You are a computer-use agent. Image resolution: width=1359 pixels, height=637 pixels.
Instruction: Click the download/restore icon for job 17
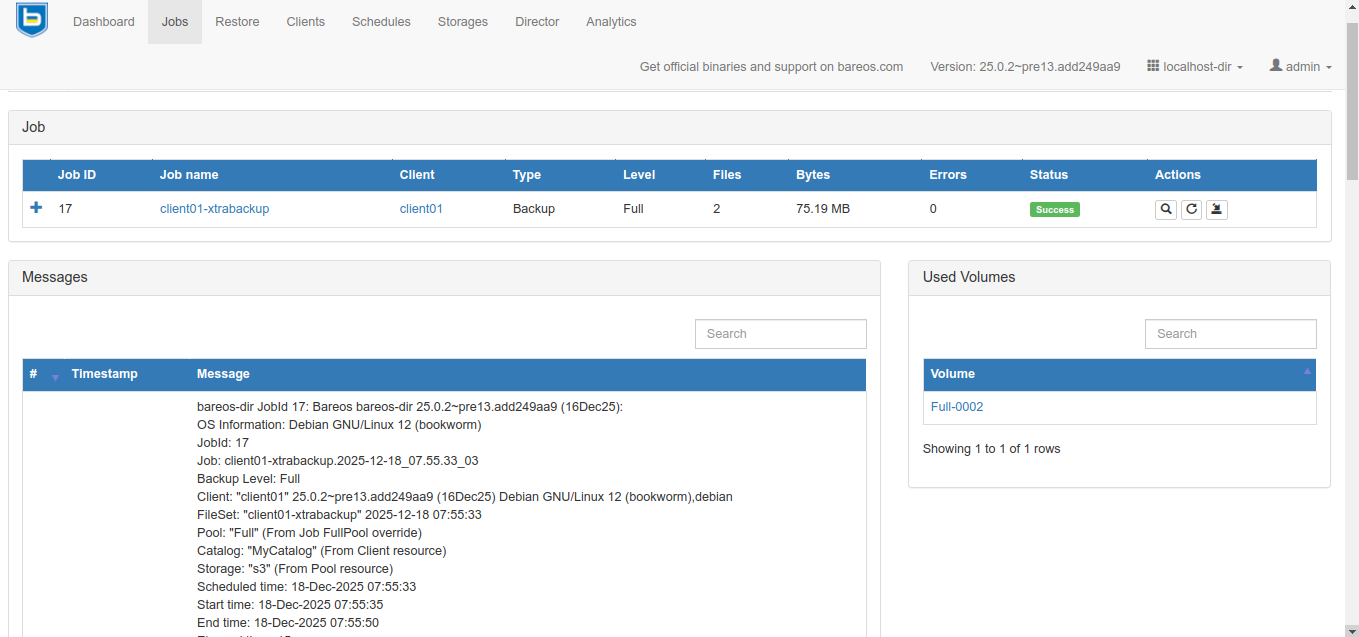1216,209
